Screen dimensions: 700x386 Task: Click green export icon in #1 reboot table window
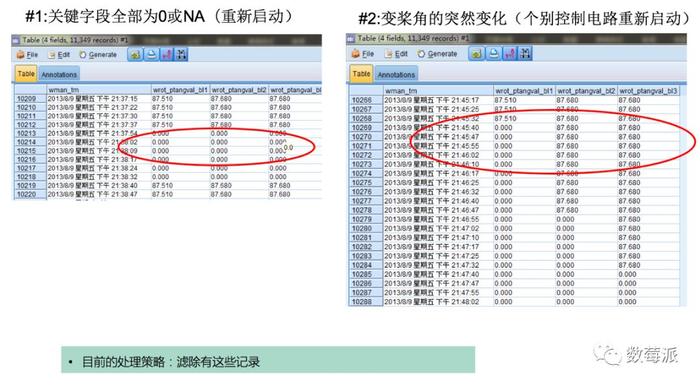coord(135,54)
